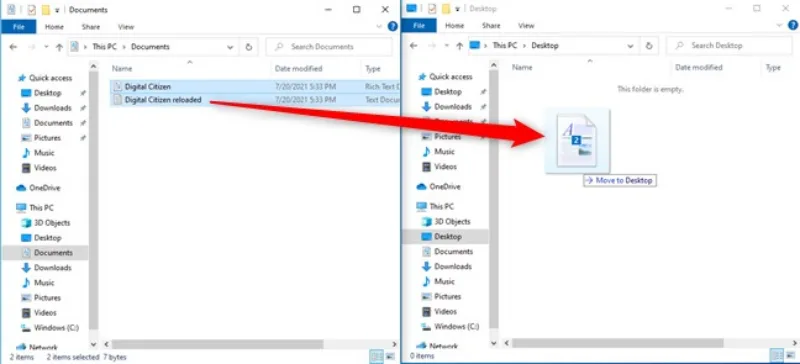Sort by Date modified in Desktop window
This screenshot has width=800, height=364.
pos(698,67)
